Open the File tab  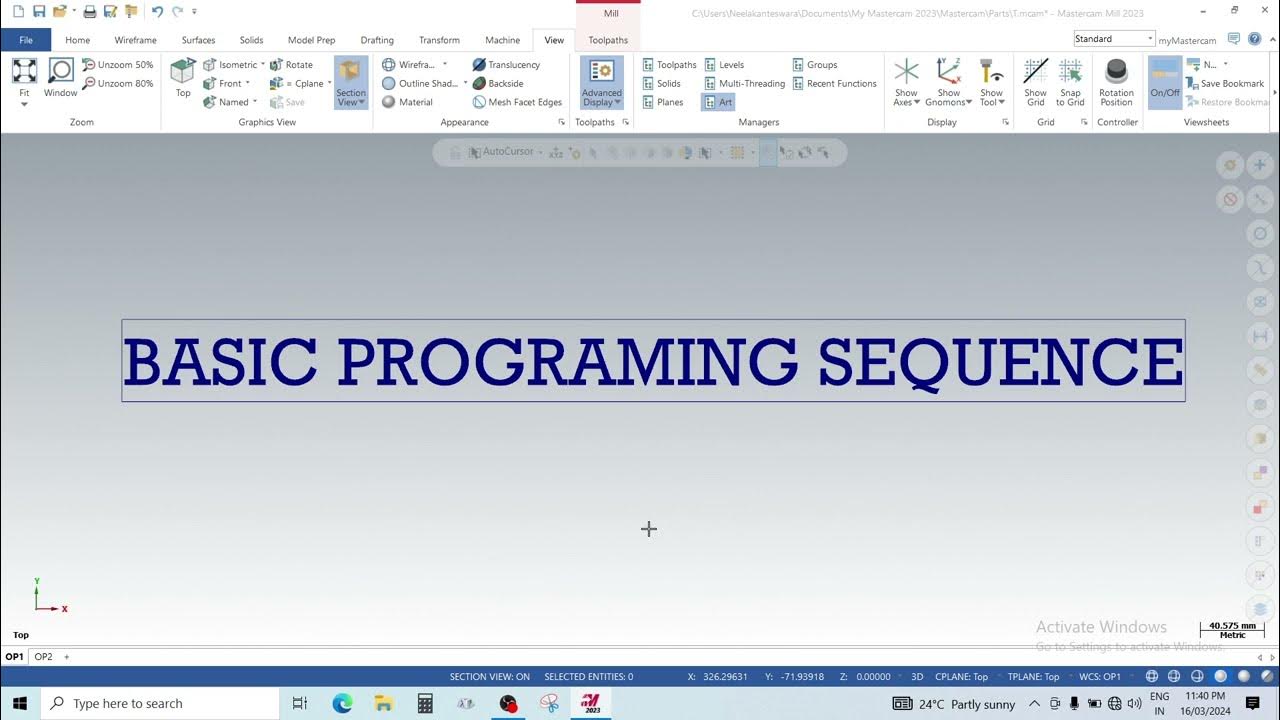[x=26, y=40]
